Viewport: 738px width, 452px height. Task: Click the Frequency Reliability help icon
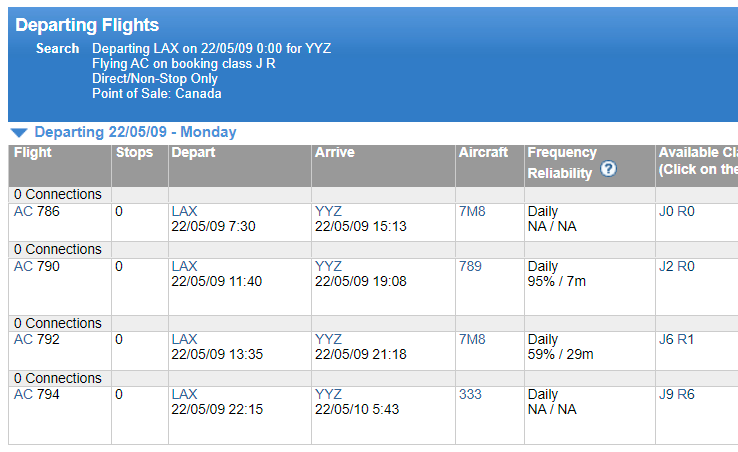[x=609, y=169]
